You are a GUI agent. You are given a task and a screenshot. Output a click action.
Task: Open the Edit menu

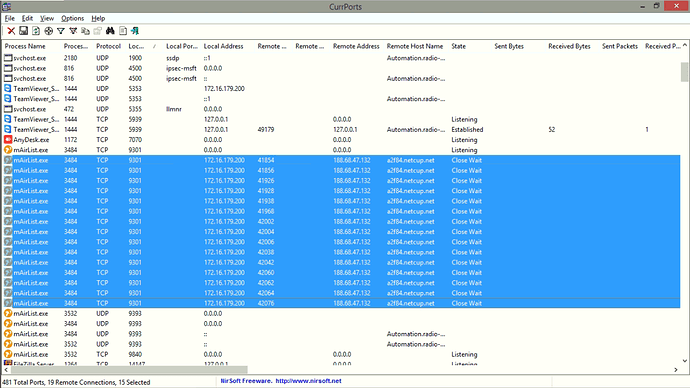(27, 18)
